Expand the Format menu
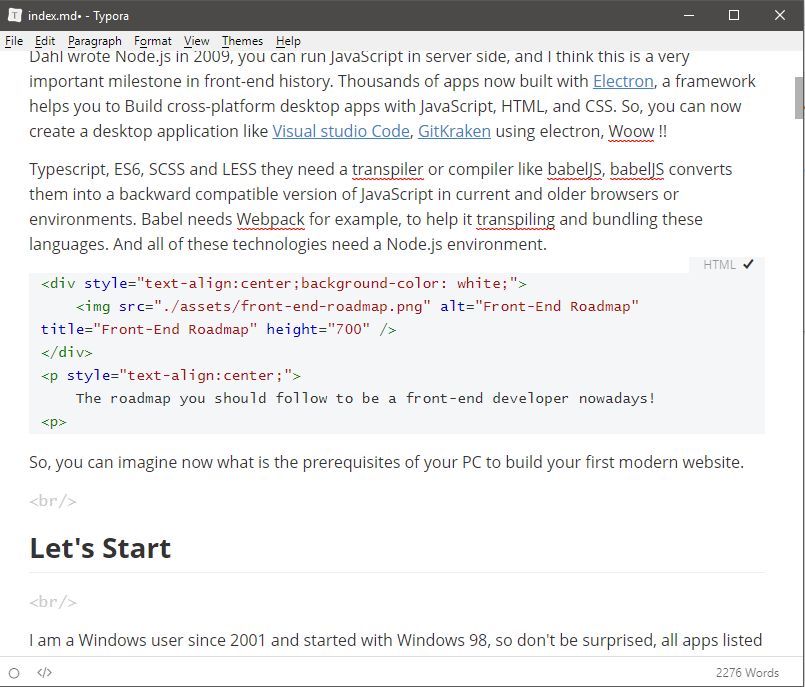The image size is (805, 687). click(152, 41)
